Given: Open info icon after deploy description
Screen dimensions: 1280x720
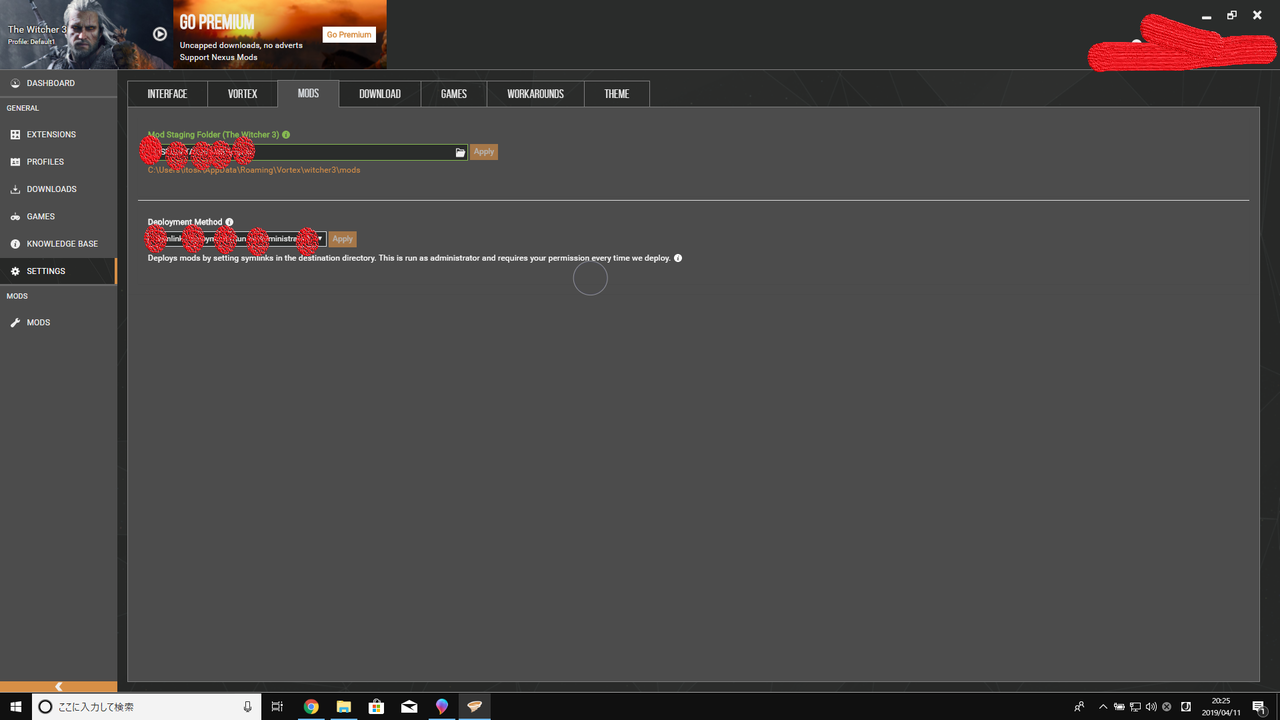Looking at the screenshot, I should coord(678,258).
